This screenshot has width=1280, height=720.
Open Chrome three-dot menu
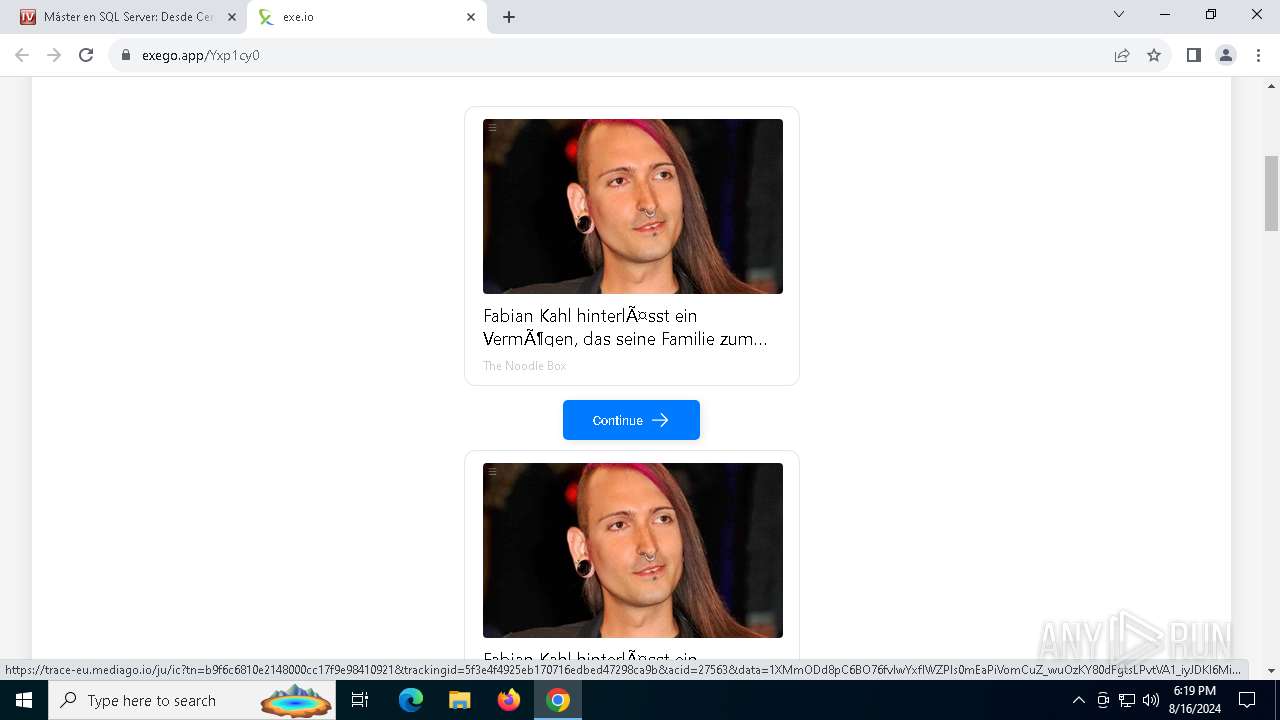(1258, 55)
